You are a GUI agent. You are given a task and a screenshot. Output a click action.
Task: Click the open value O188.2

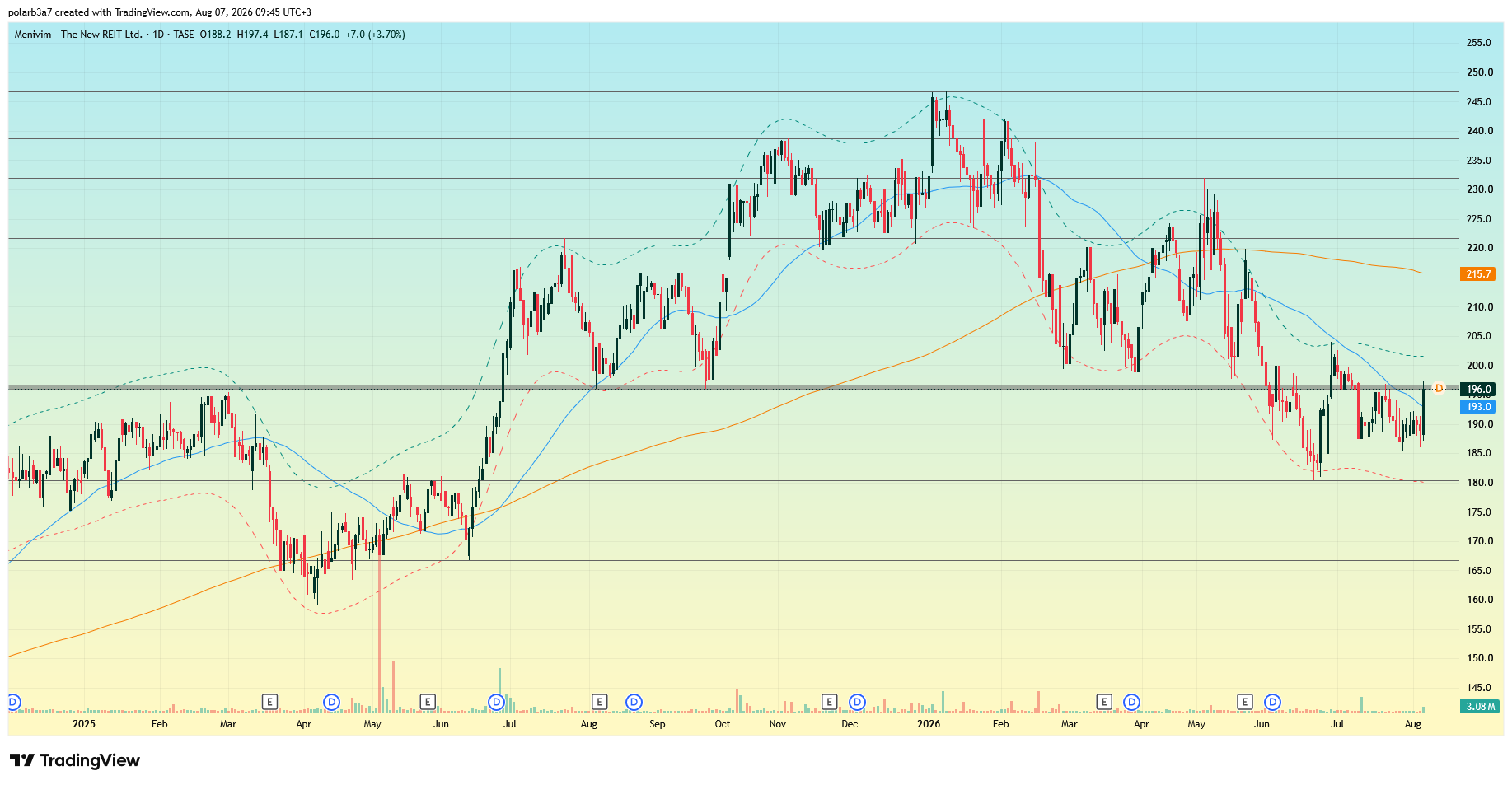tap(215, 35)
